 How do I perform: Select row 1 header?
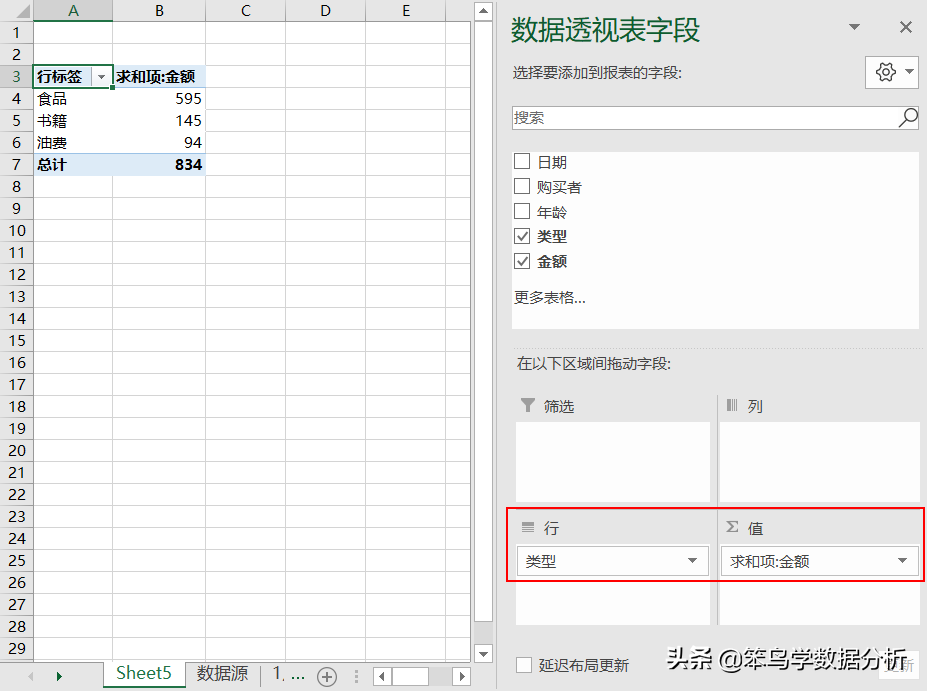click(x=17, y=33)
